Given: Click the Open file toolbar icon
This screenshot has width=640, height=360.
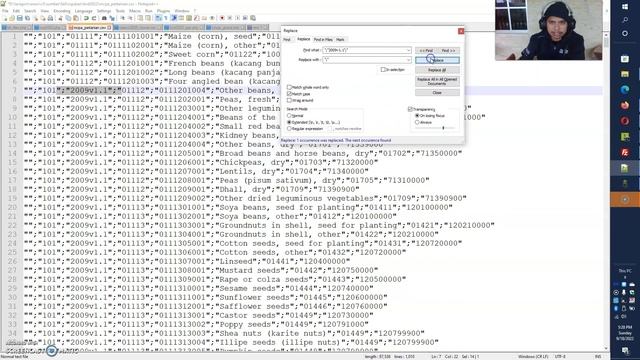Looking at the screenshot, I should (12, 18).
